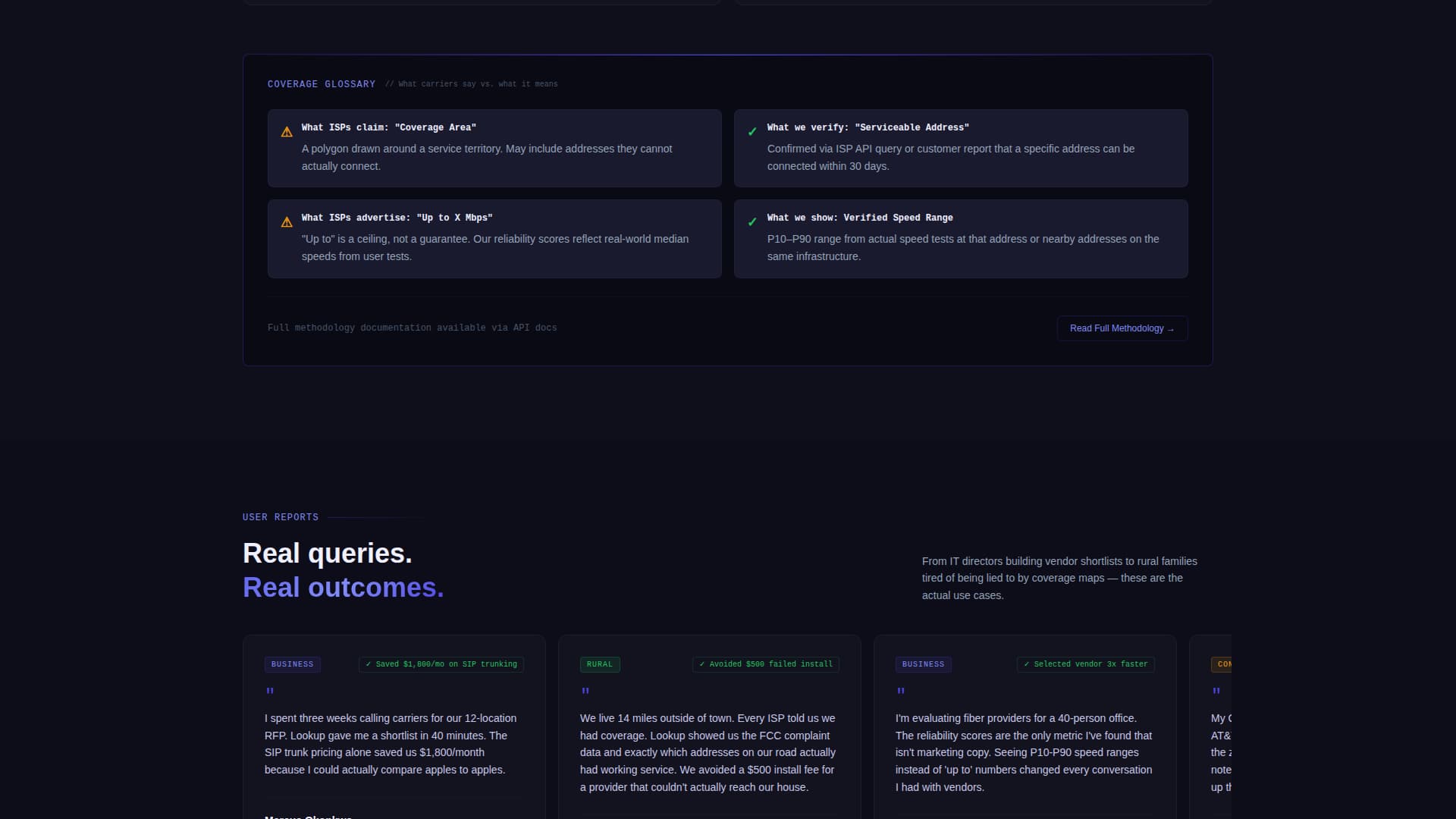The height and width of the screenshot is (819, 1456).
Task: Click the "Real outcomes." heading
Action: (x=344, y=588)
